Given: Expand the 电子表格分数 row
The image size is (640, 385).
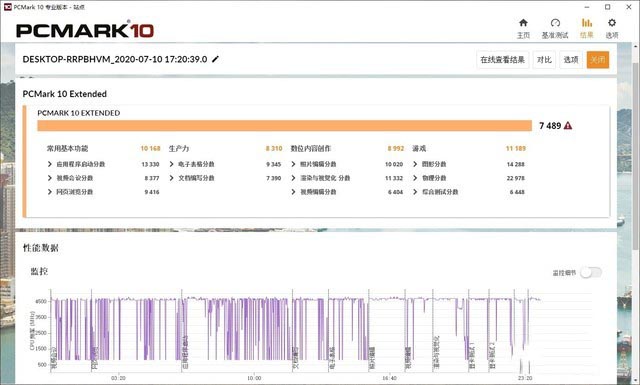Looking at the screenshot, I should (x=171, y=164).
